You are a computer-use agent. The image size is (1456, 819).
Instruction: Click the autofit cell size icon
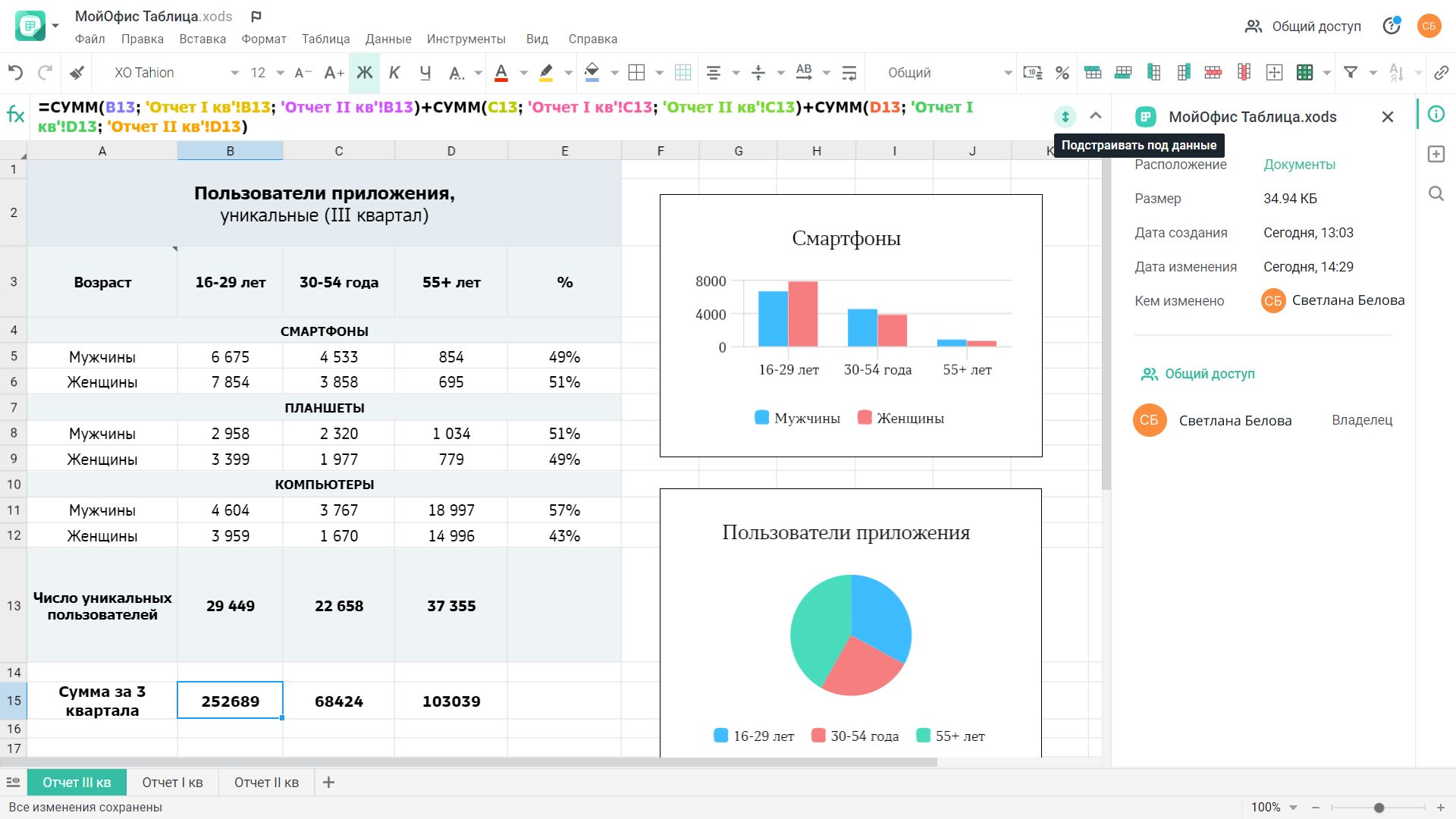(1275, 73)
